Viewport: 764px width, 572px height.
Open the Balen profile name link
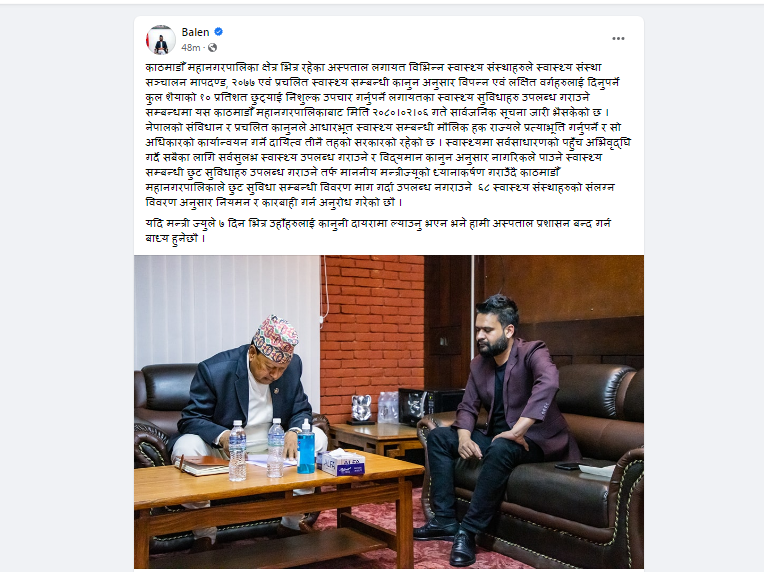(x=195, y=32)
